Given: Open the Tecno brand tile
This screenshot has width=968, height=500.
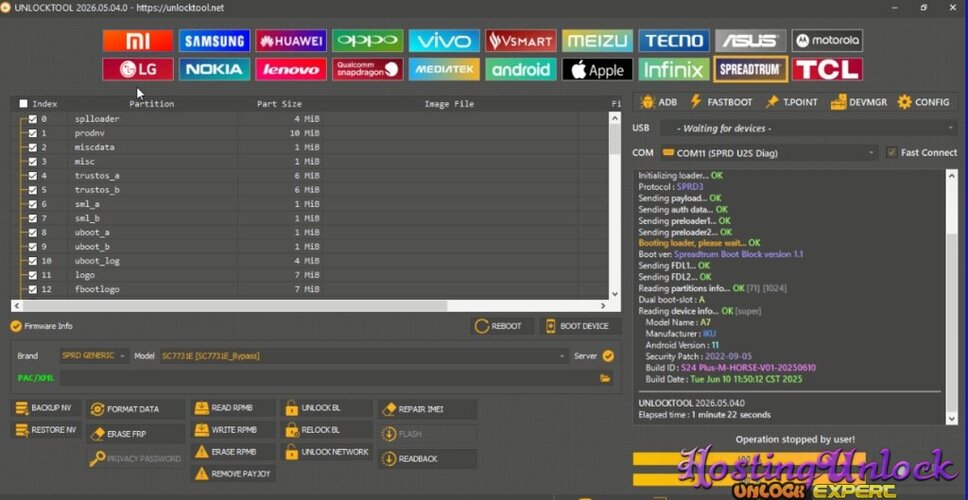Looking at the screenshot, I should (x=674, y=41).
